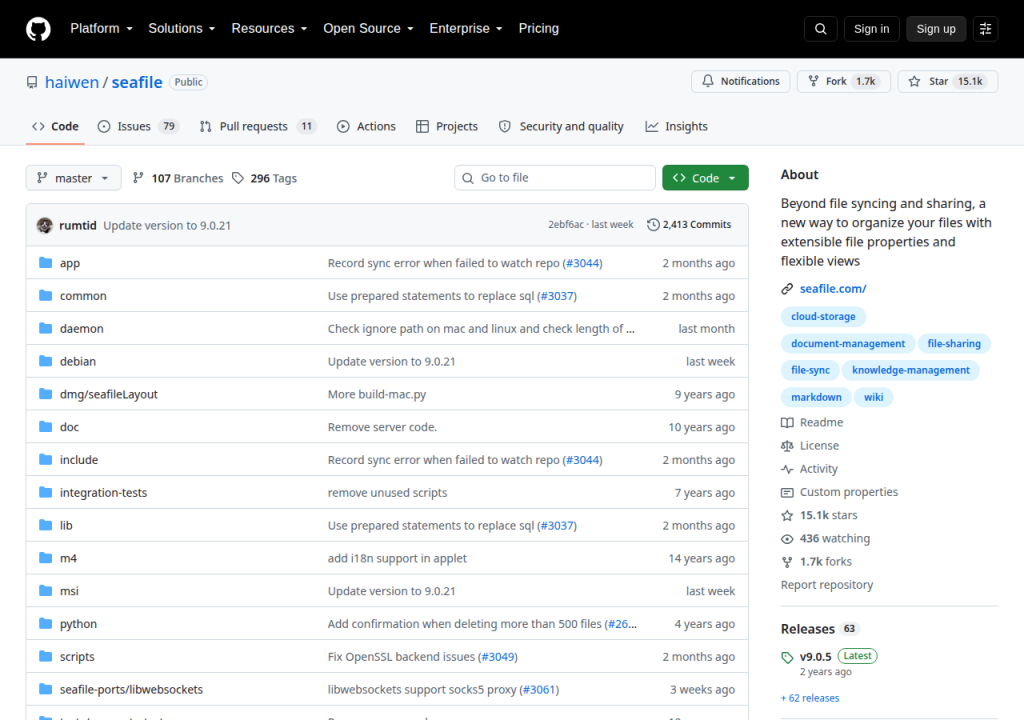Image resolution: width=1024 pixels, height=720 pixels.
Task: Click rumtid's avatar image
Action: tap(45, 225)
